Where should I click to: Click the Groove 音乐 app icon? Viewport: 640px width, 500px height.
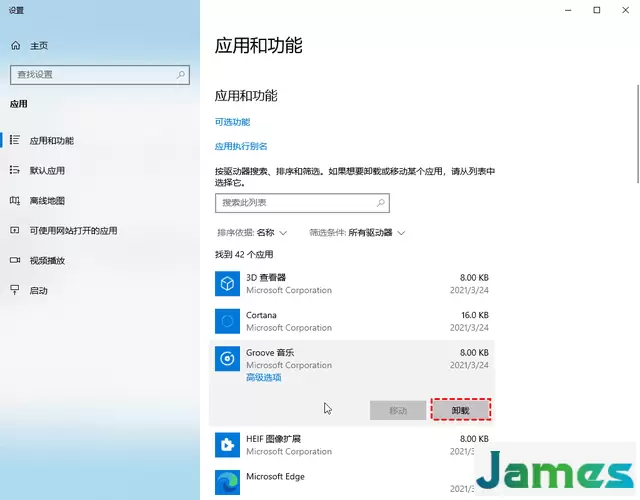coord(227,358)
